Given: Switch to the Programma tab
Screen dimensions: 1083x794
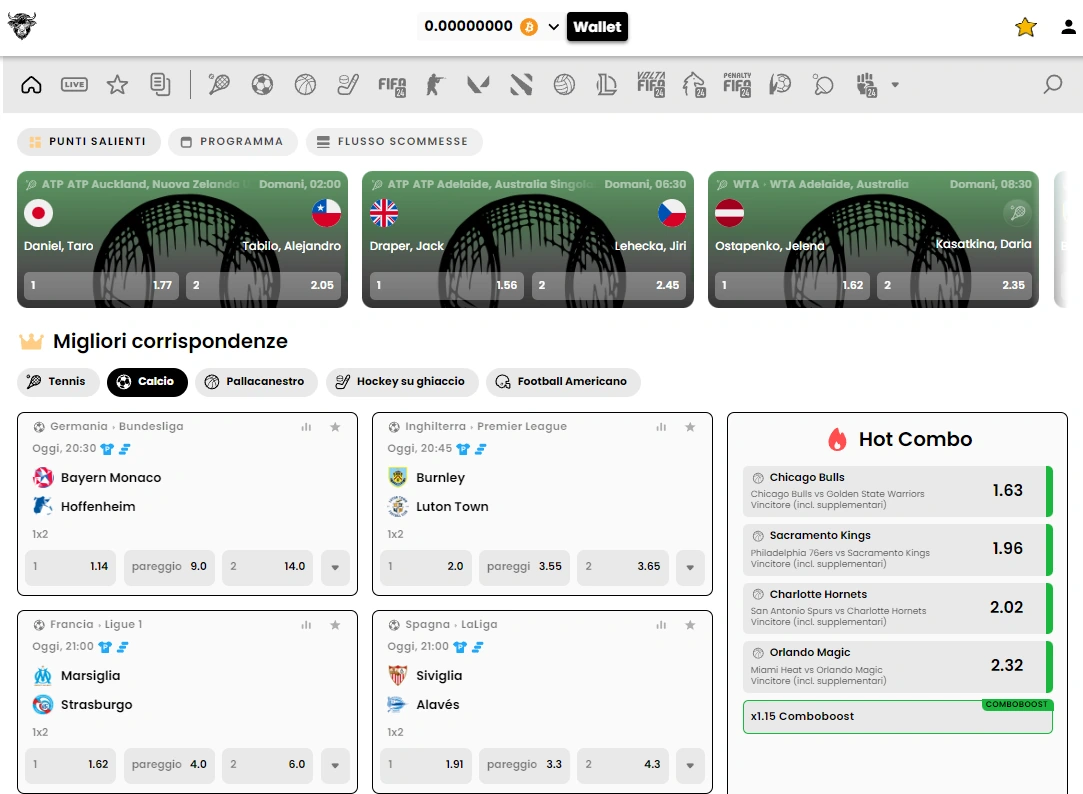Looking at the screenshot, I should click(x=233, y=142).
